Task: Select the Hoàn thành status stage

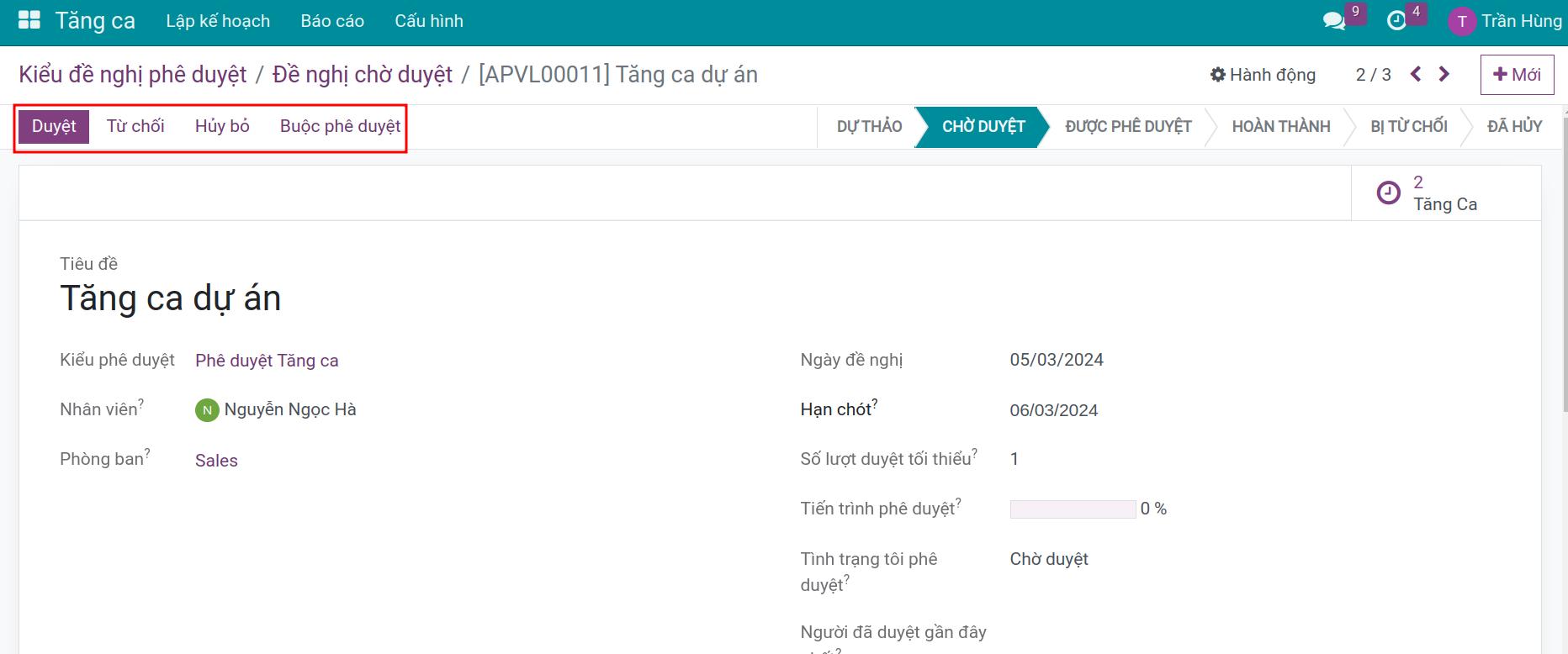Action: point(1281,127)
